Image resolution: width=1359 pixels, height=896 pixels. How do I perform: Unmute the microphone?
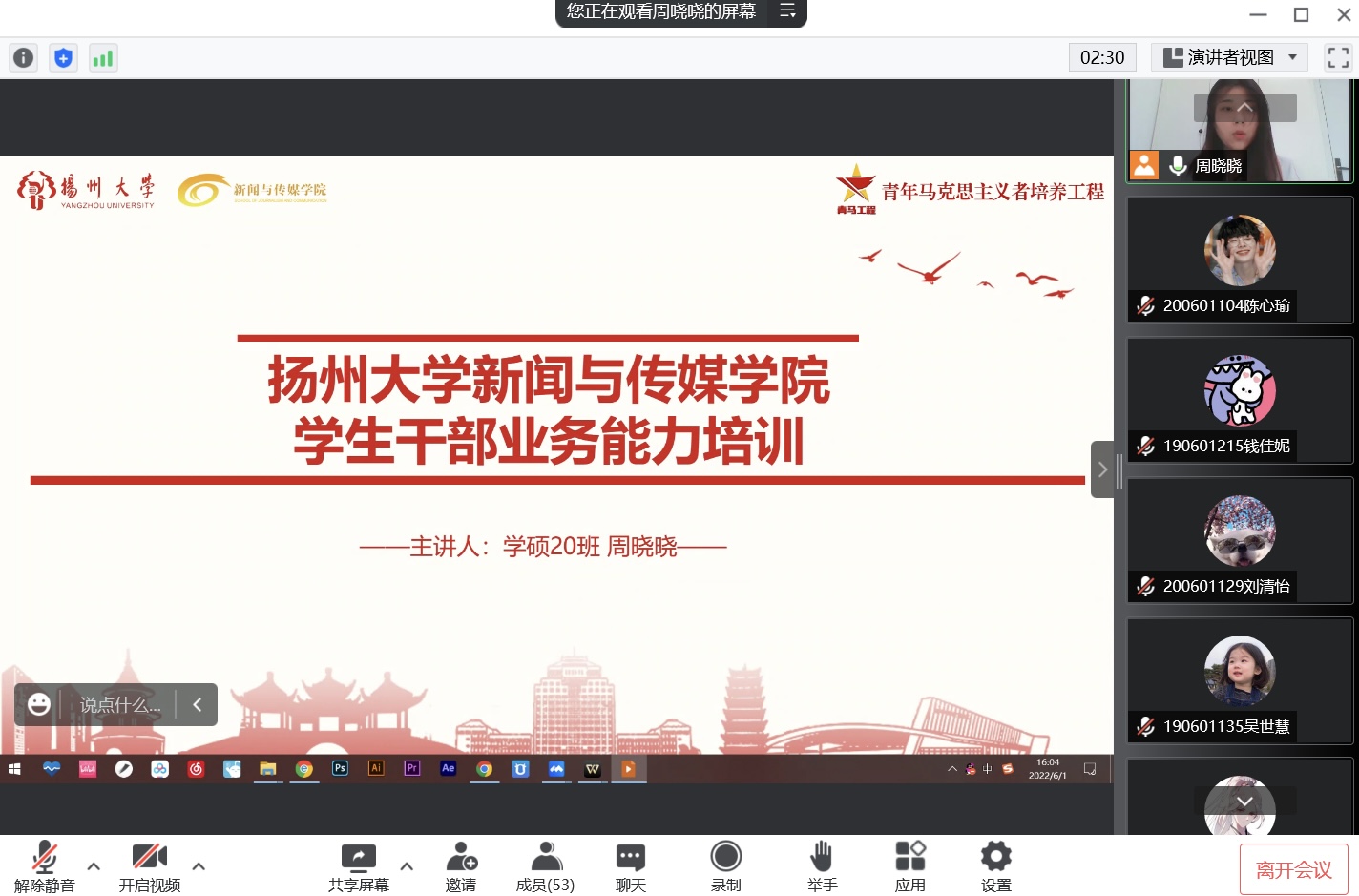45,866
